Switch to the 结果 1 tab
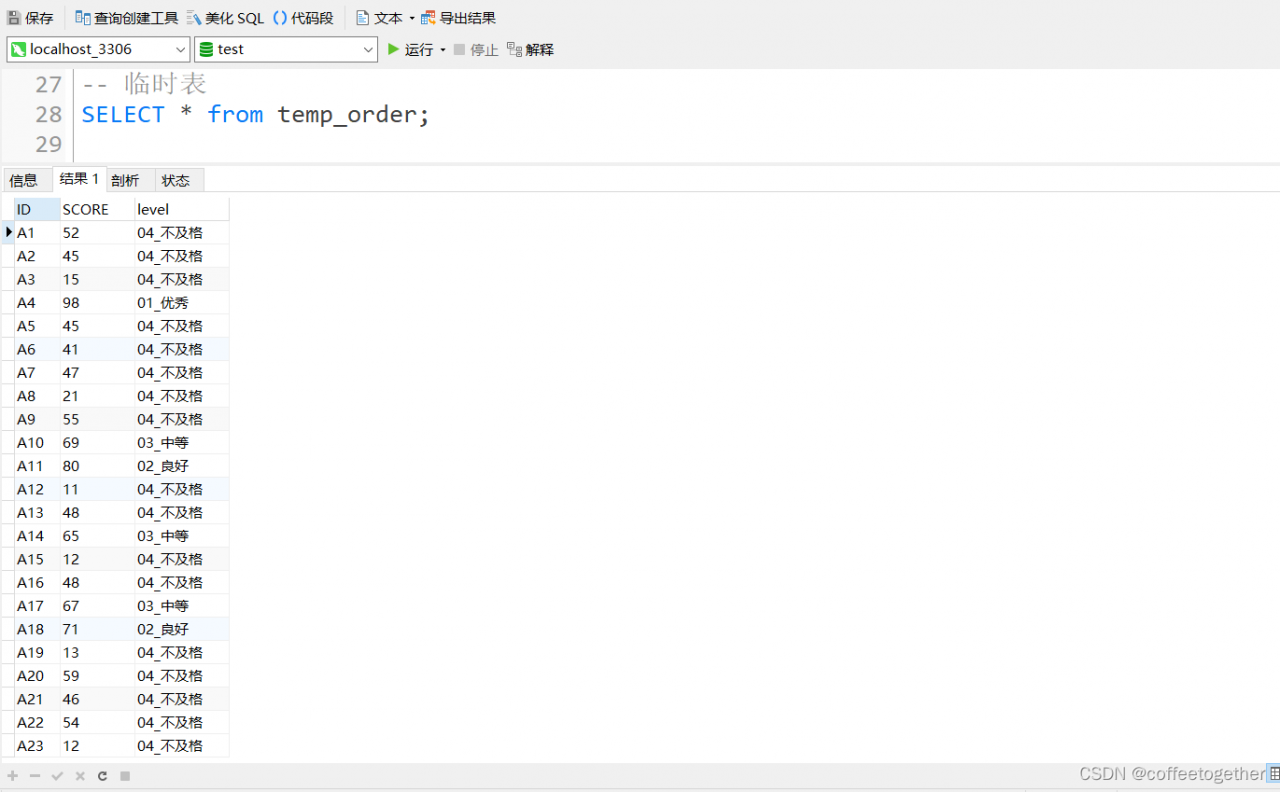Viewport: 1280px width, 792px height. pyautogui.click(x=79, y=179)
